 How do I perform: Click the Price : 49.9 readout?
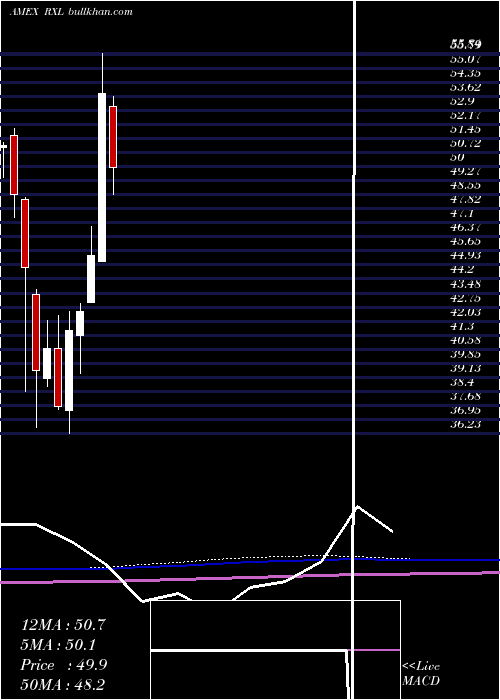click(63, 665)
